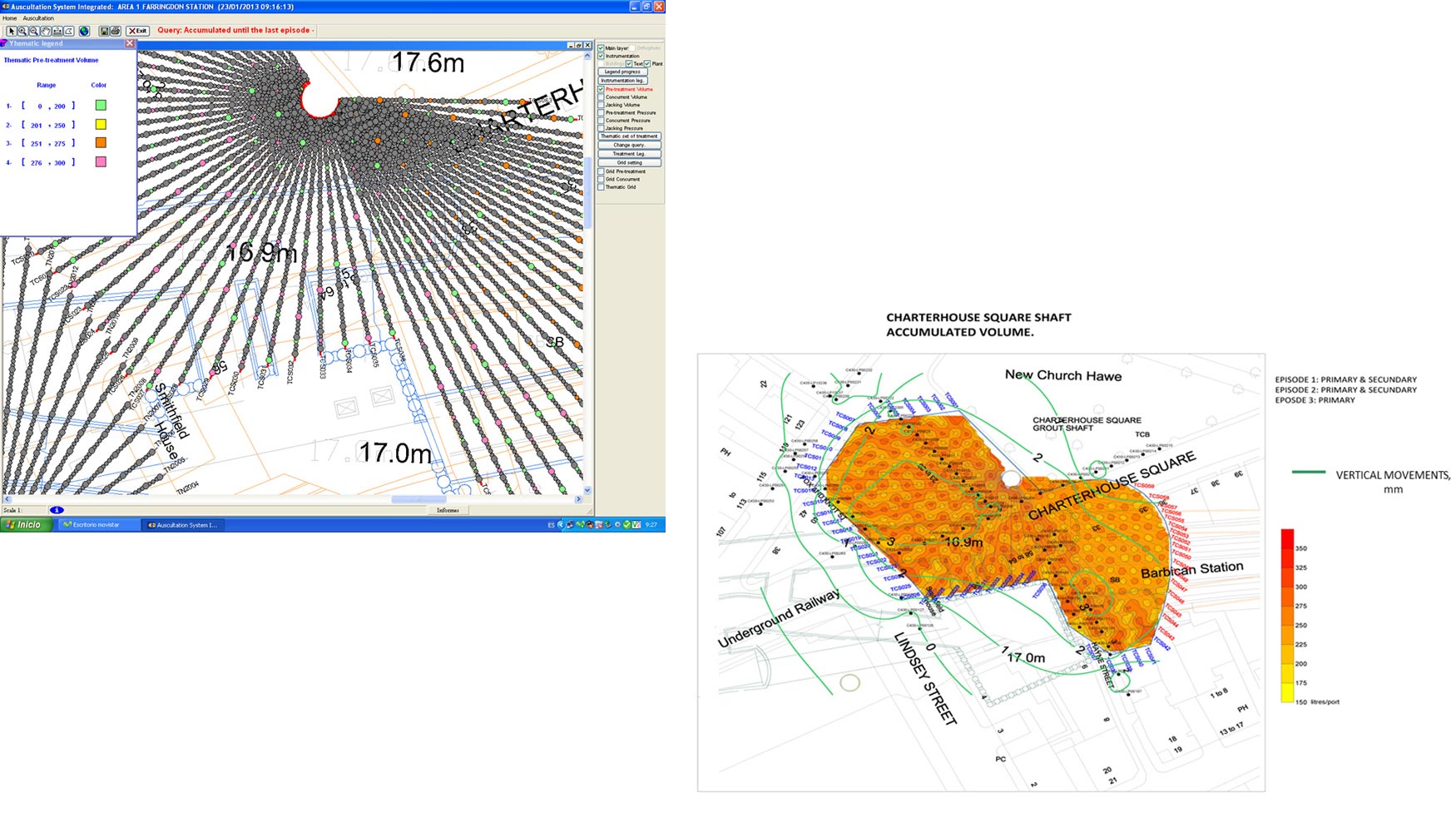Tick the Jacking Pressure checkbox
The width and height of the screenshot is (1456, 832).
tap(602, 128)
